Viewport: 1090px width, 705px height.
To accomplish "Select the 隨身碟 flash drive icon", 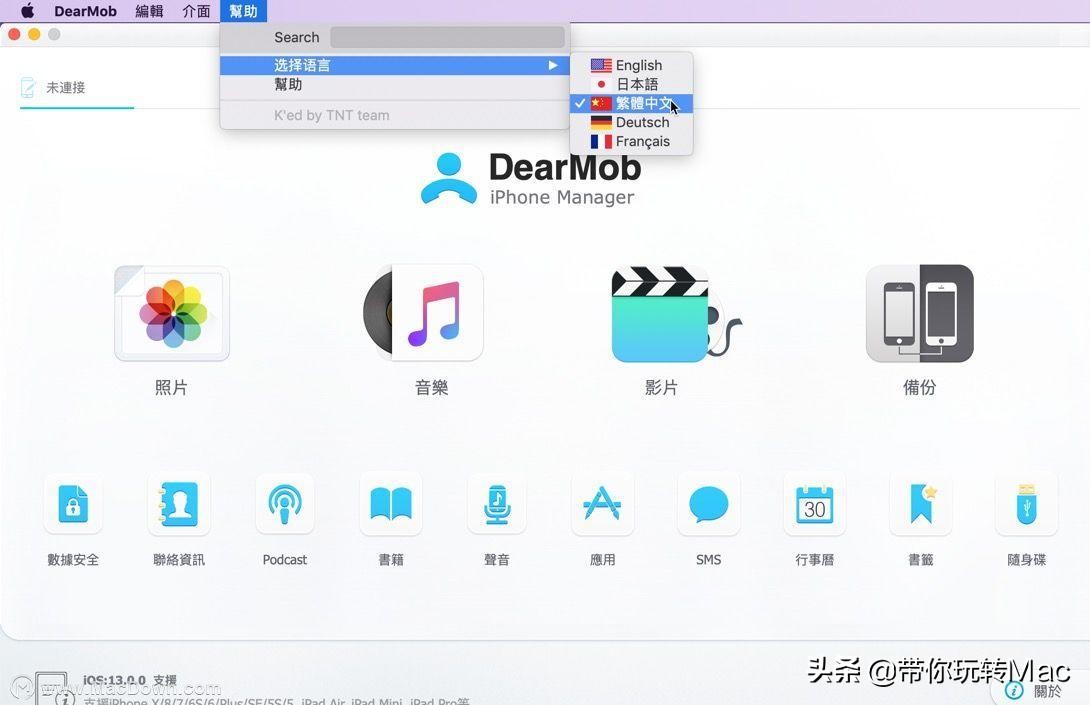I will point(1026,504).
